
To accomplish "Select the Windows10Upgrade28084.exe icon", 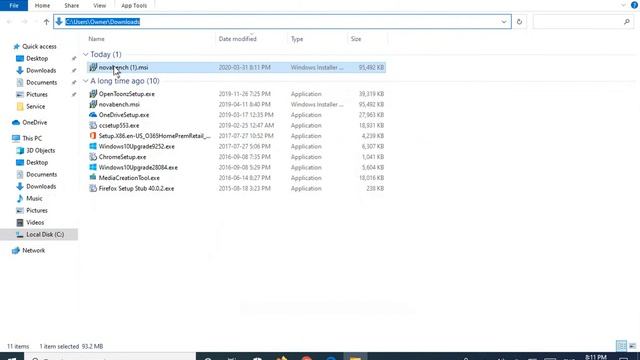I will pos(93,167).
